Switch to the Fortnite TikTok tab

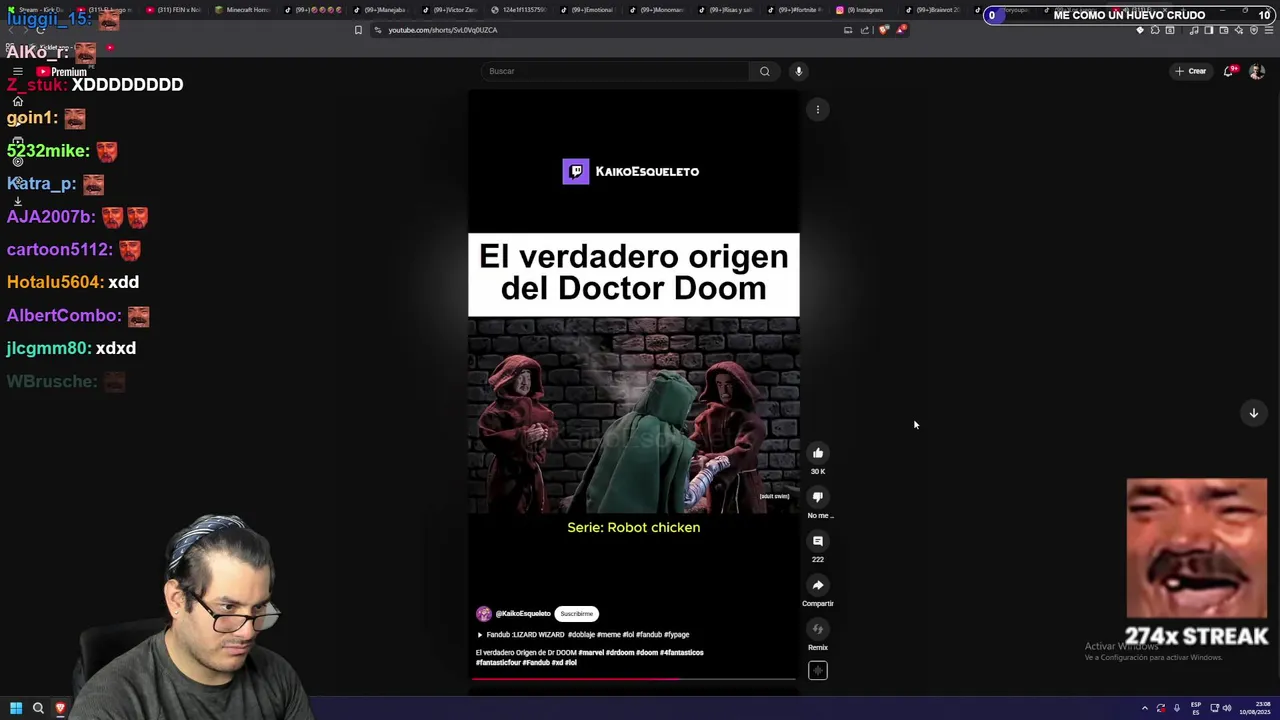[795, 10]
